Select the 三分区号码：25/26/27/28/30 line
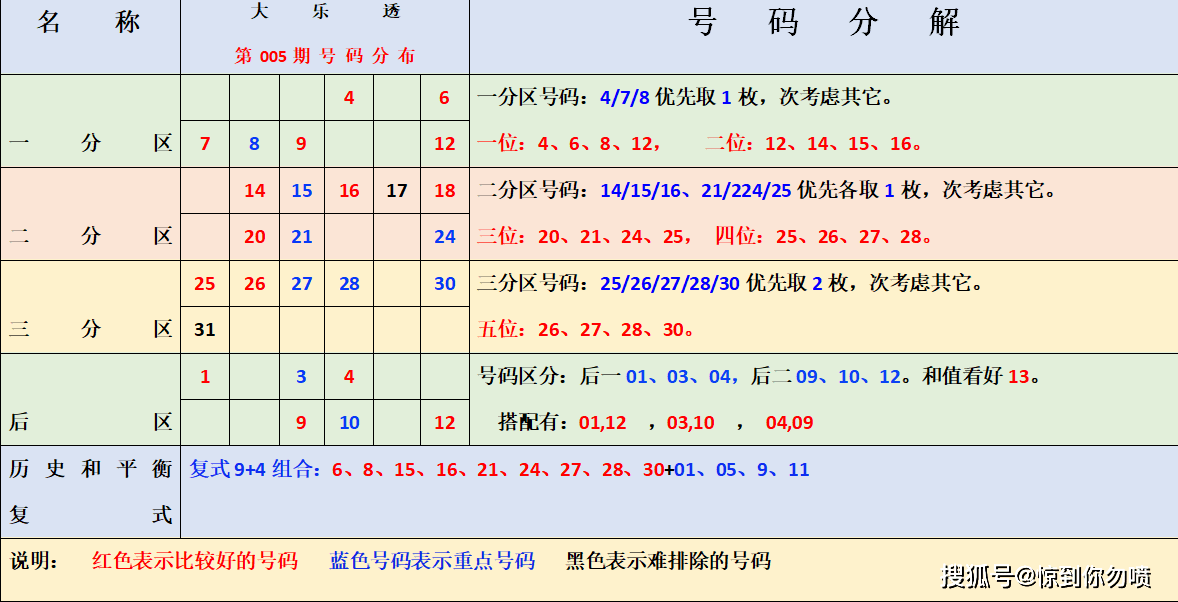Viewport: 1178px width, 602px height. pos(729,283)
